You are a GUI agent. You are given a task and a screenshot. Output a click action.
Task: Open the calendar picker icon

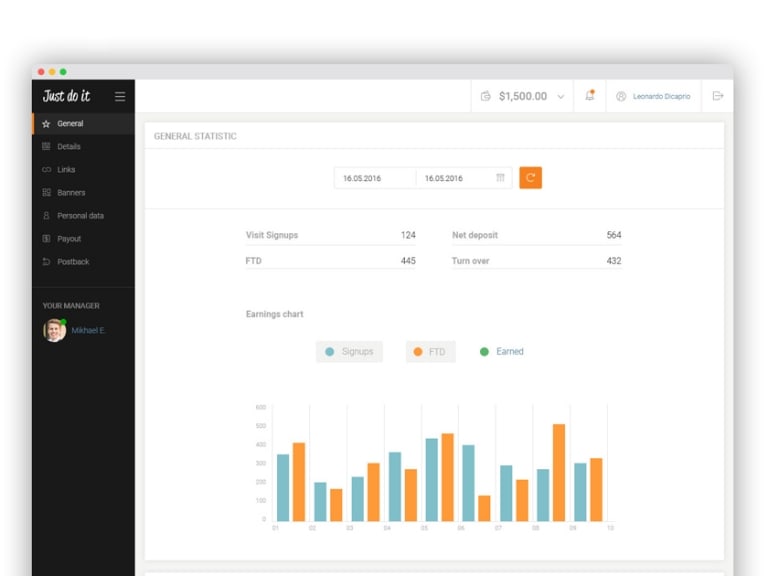coord(500,178)
